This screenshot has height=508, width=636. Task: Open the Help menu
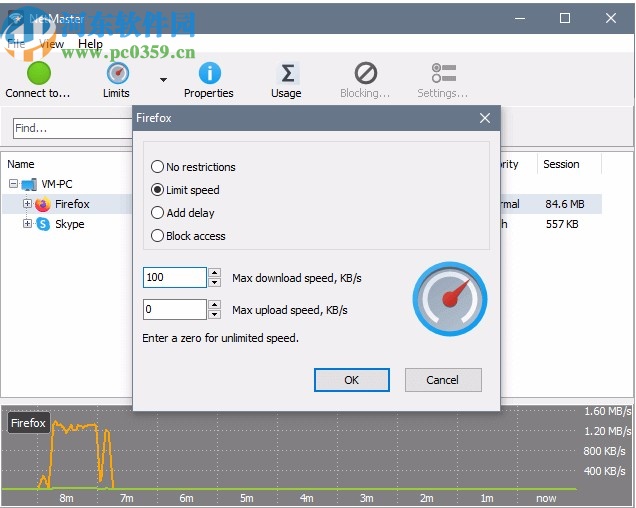click(x=90, y=44)
